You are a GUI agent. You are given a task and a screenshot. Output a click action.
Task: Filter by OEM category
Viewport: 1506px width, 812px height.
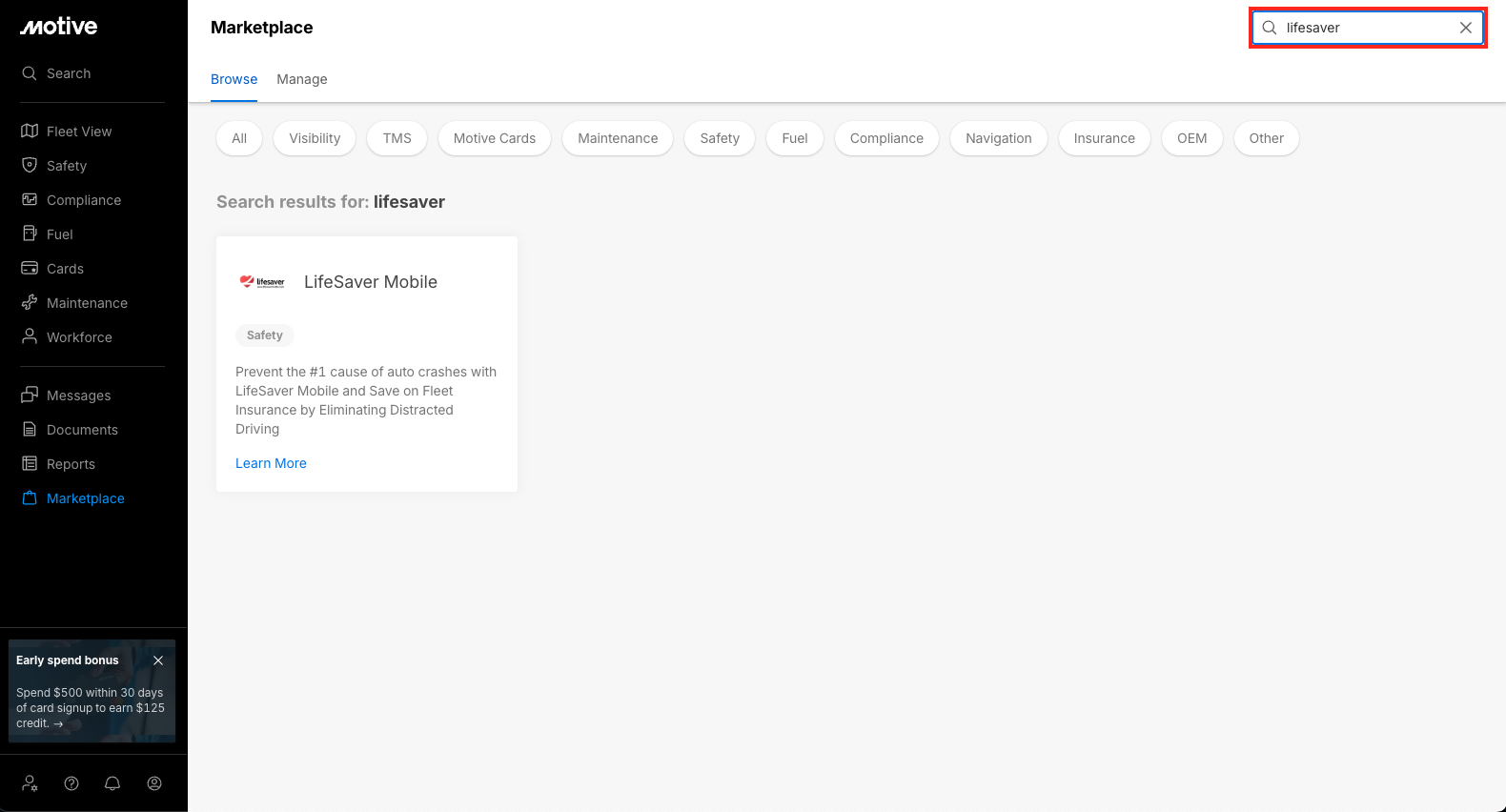[x=1192, y=138]
